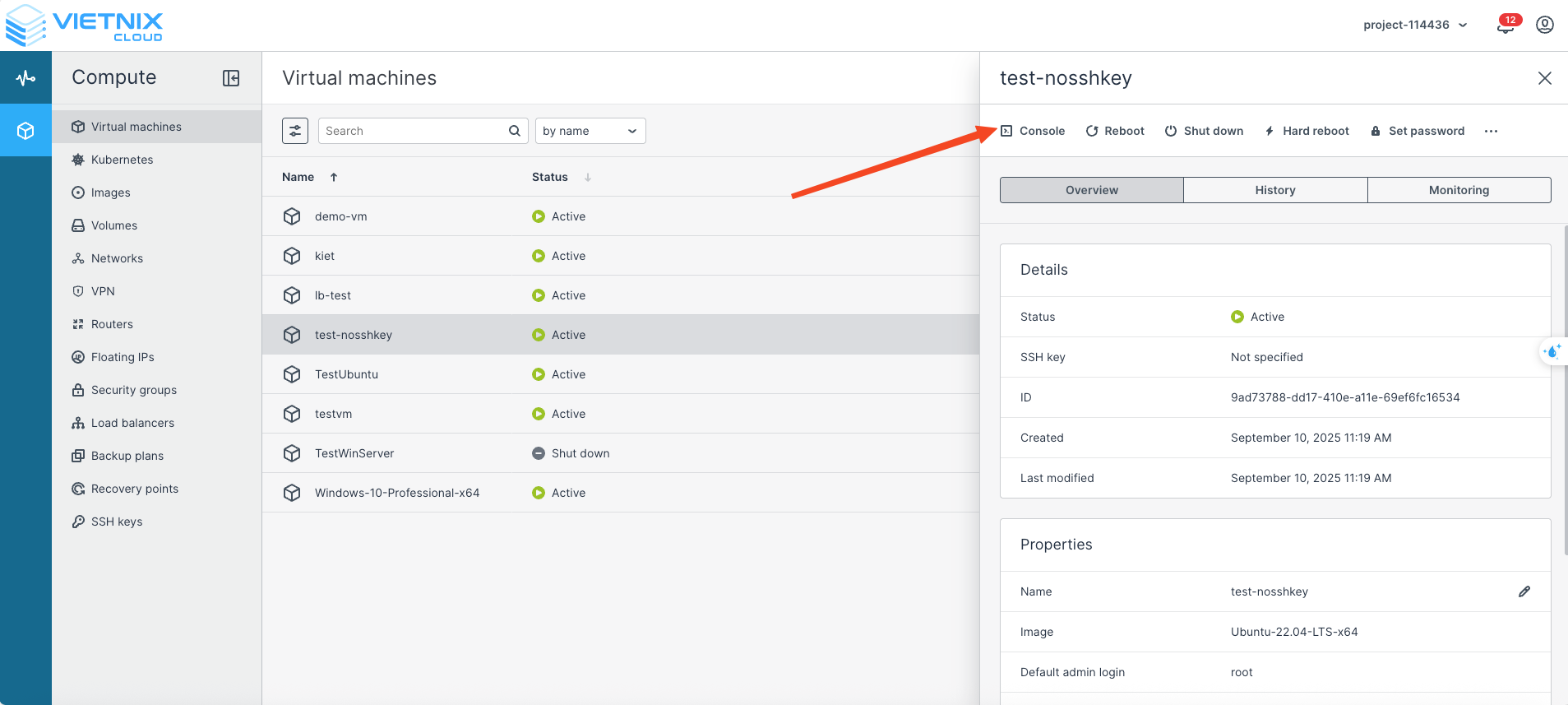The width and height of the screenshot is (1568, 705).
Task: Switch to the History tab
Action: (x=1274, y=190)
